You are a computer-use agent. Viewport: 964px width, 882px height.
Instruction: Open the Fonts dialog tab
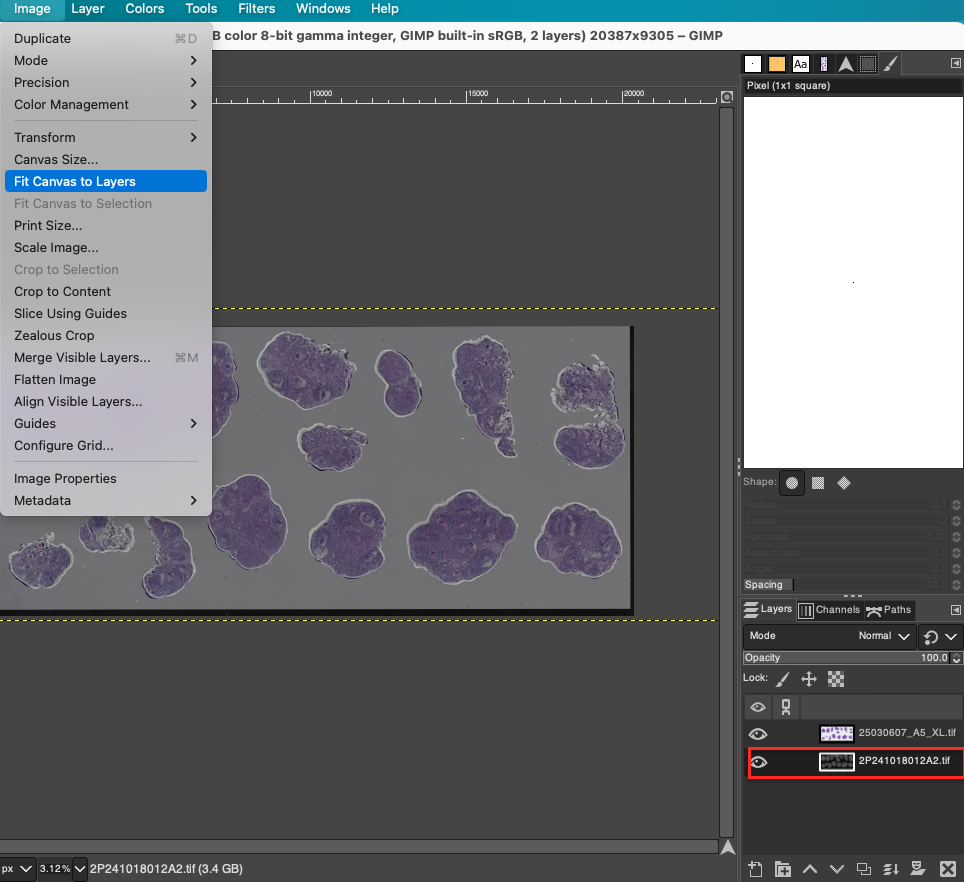click(x=800, y=64)
